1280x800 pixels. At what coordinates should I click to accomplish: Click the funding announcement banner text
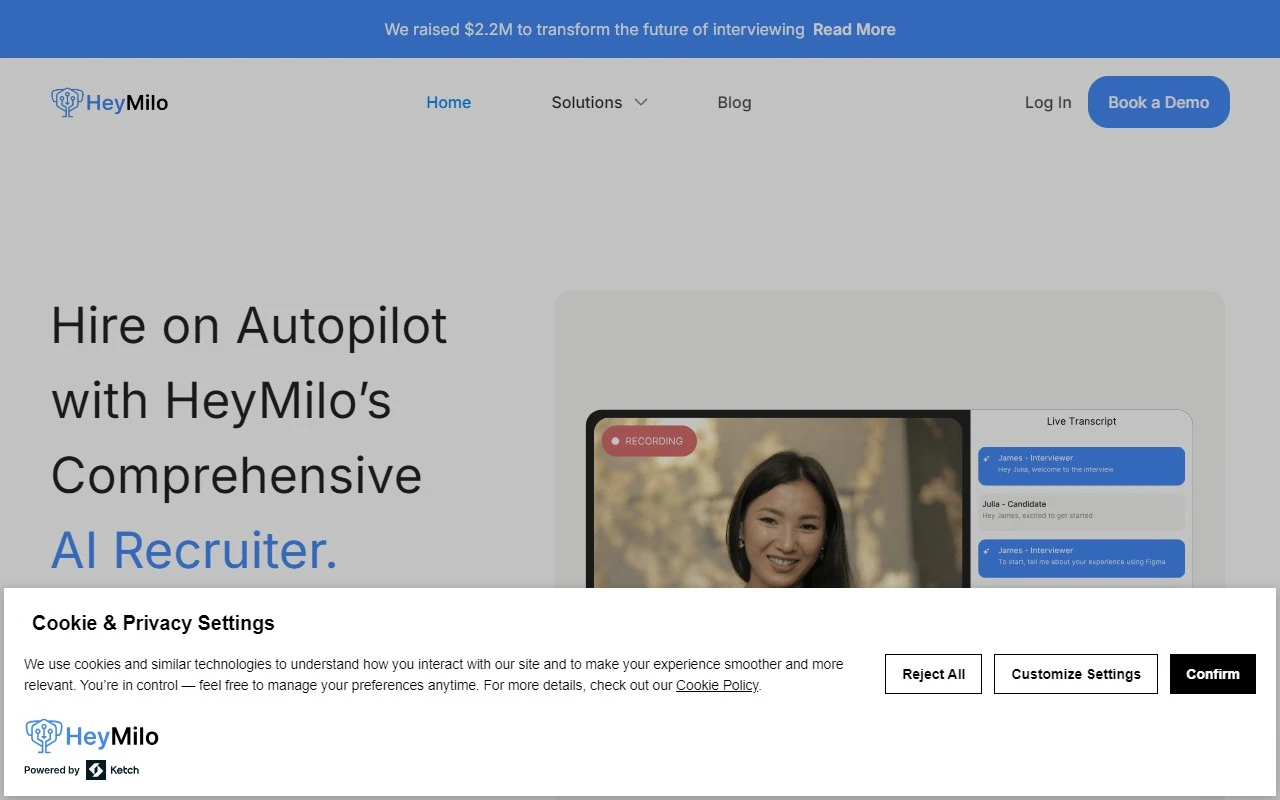(594, 29)
